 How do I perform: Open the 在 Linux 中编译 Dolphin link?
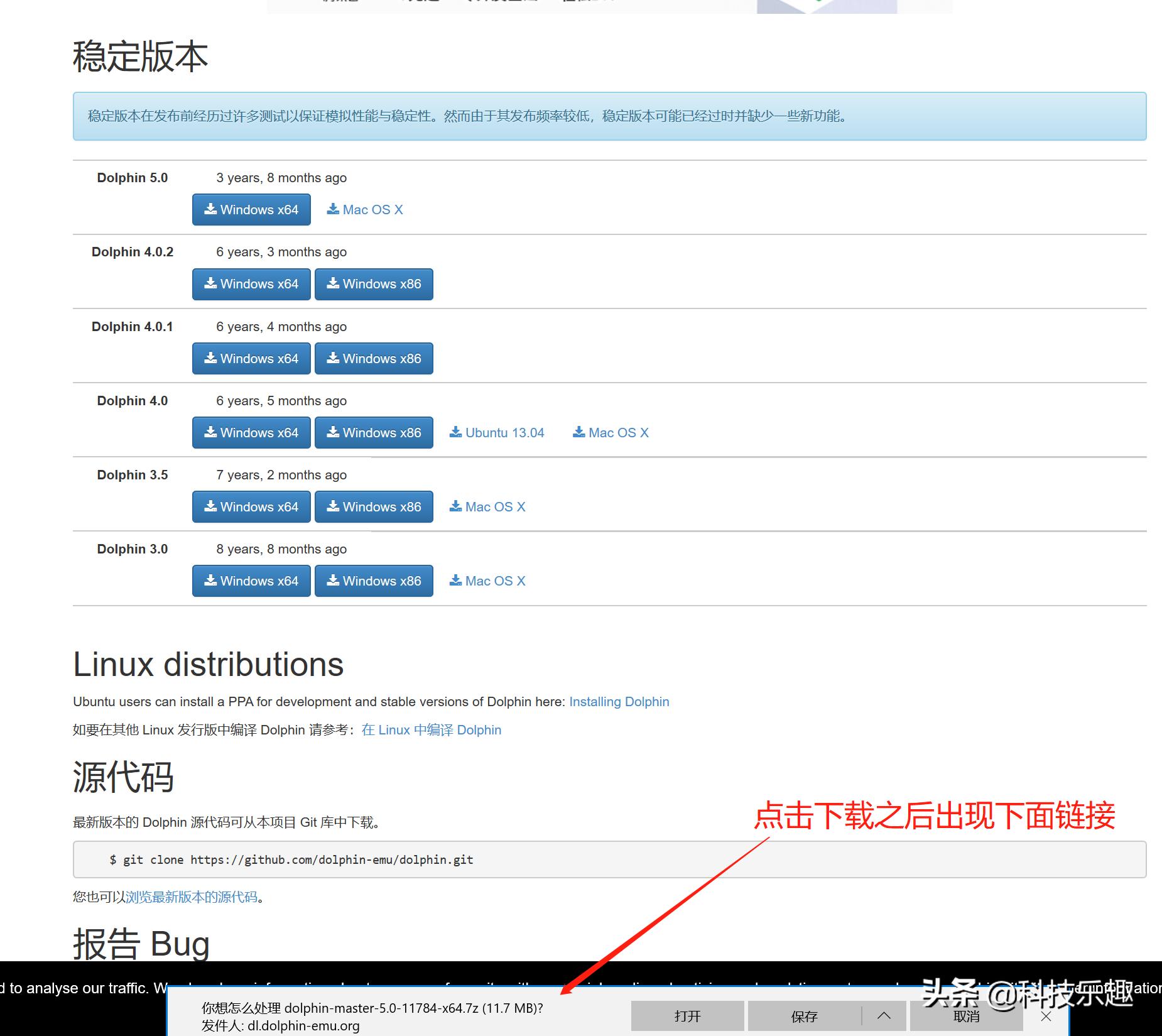click(430, 729)
